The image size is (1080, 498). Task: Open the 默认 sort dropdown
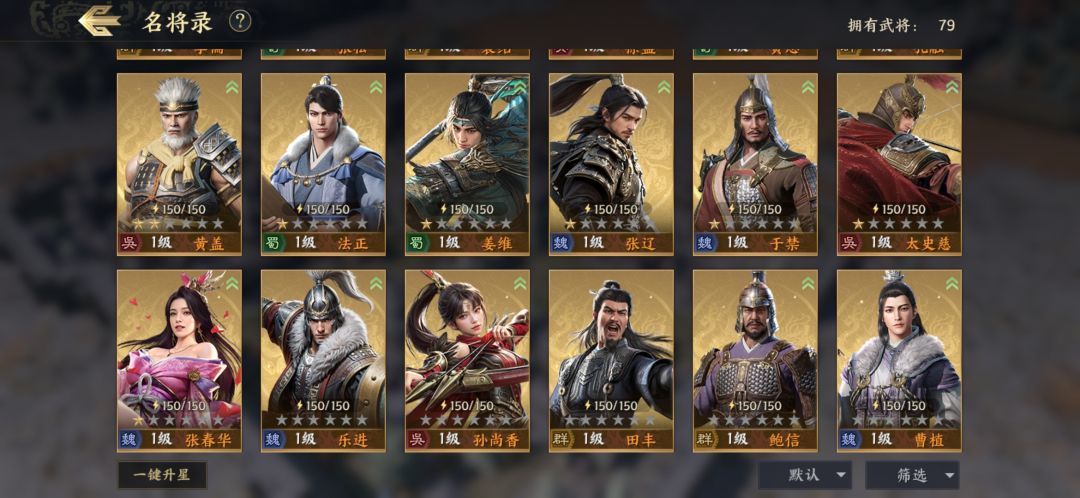click(804, 475)
